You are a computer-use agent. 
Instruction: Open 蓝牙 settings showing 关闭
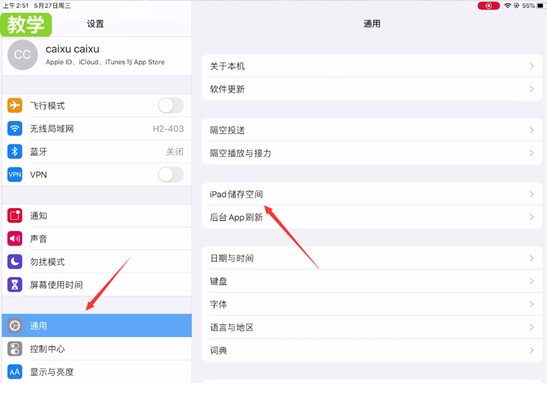point(97,151)
